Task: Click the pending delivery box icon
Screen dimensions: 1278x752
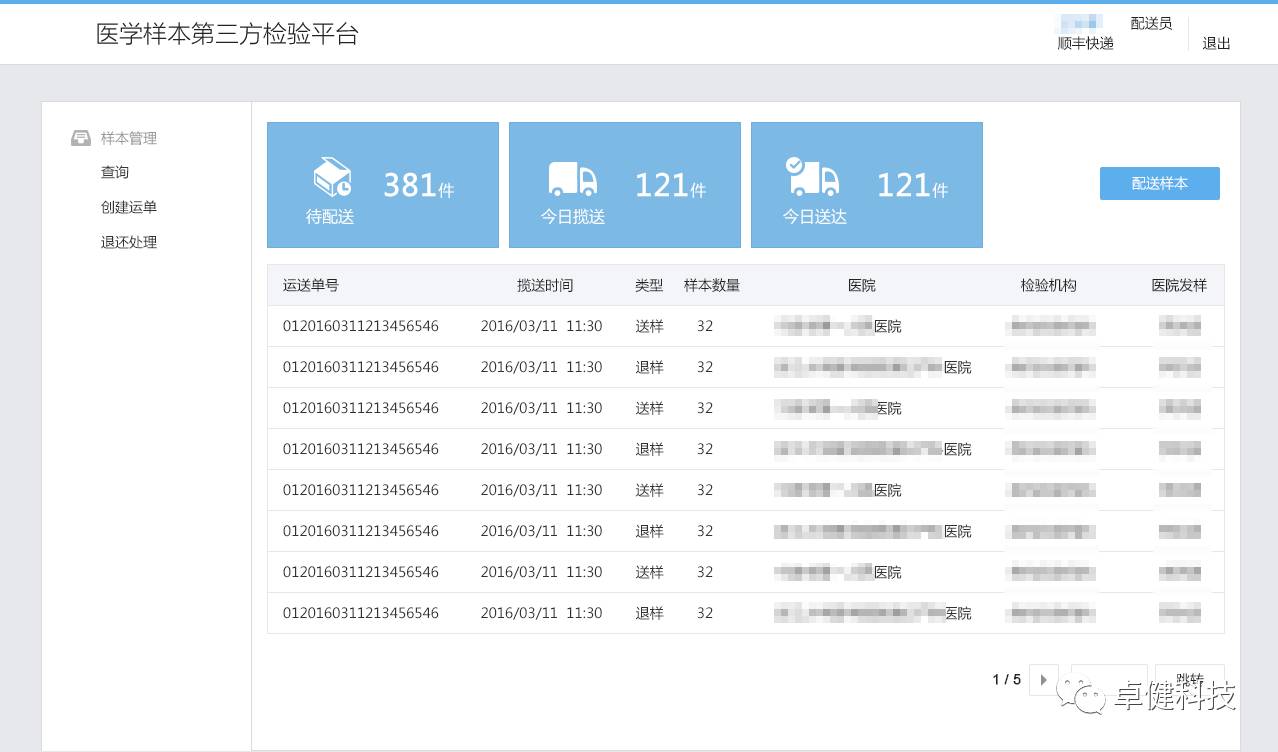Action: [x=332, y=178]
